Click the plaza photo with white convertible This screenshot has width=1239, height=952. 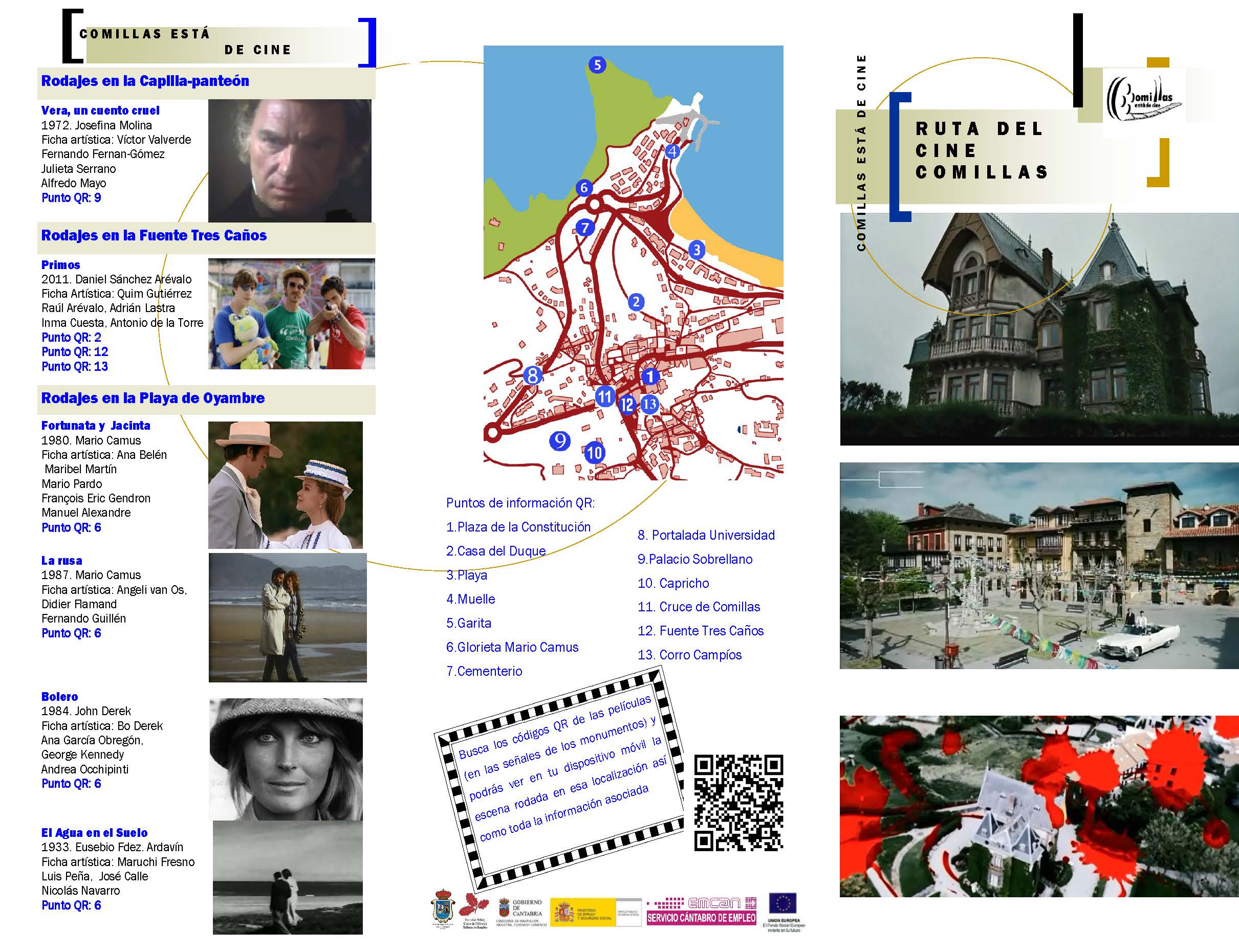(x=1038, y=566)
